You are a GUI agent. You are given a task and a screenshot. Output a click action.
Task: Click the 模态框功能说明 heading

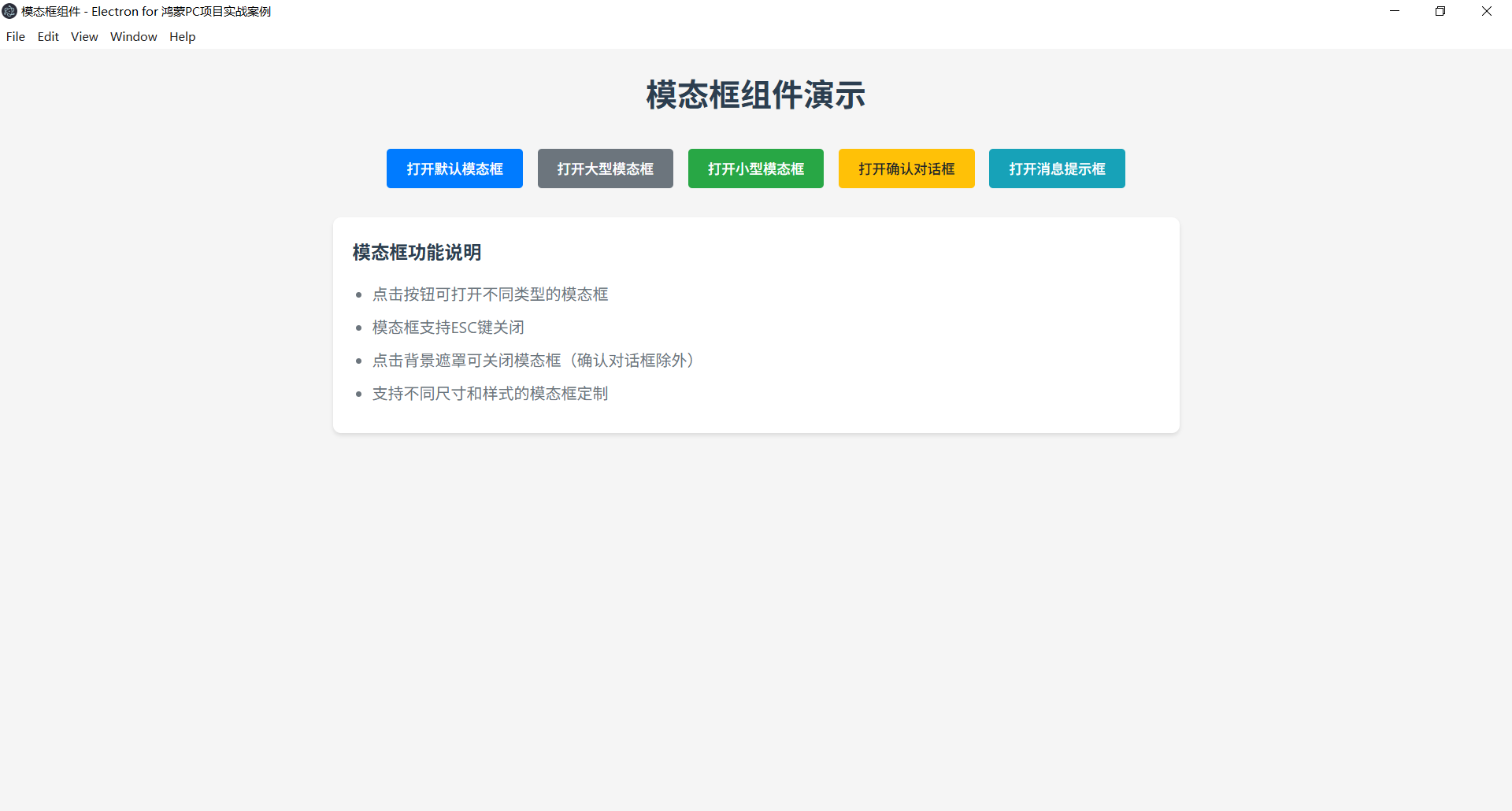pyautogui.click(x=416, y=252)
